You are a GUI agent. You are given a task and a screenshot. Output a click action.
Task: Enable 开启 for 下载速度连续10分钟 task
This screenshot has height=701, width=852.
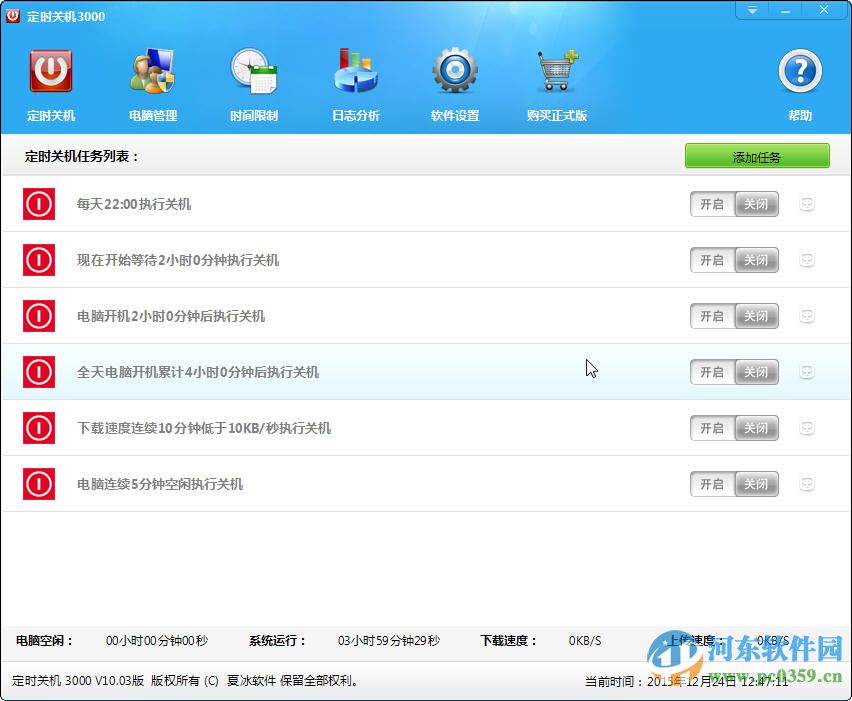[712, 428]
